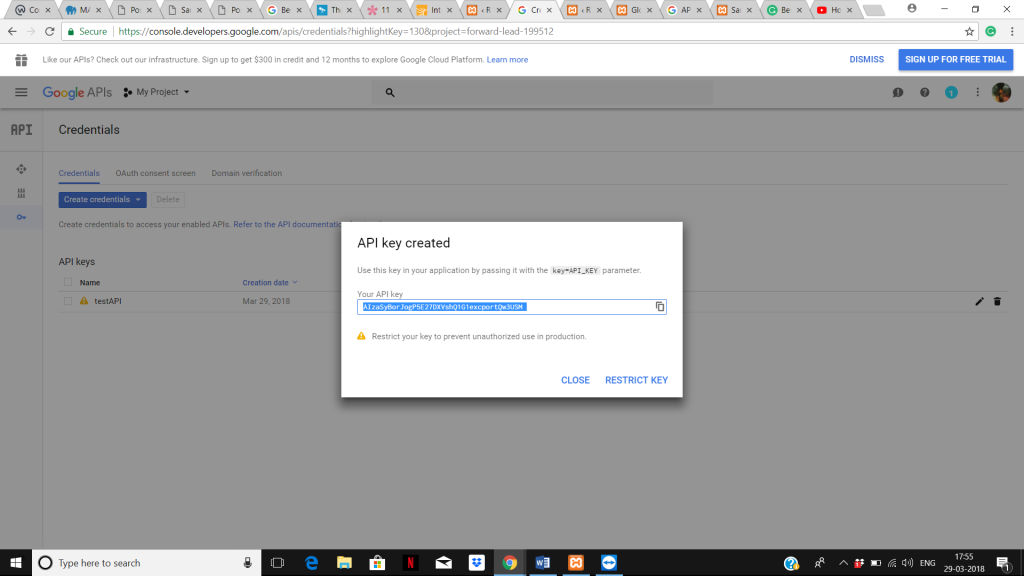Switch to OAuth consent screen tab
This screenshot has width=1024, height=576.
(x=155, y=173)
